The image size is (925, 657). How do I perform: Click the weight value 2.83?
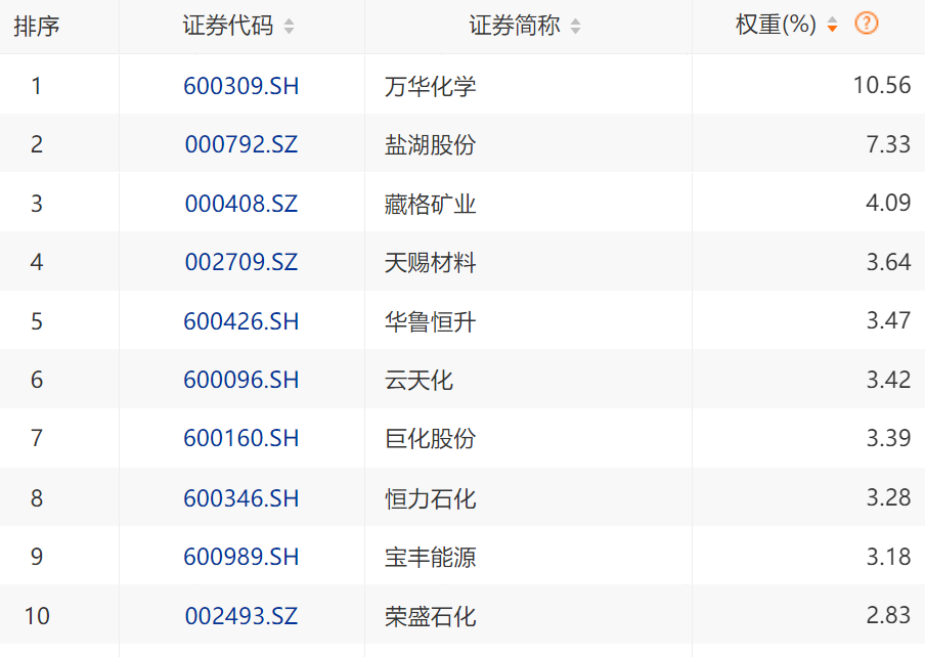click(x=888, y=615)
